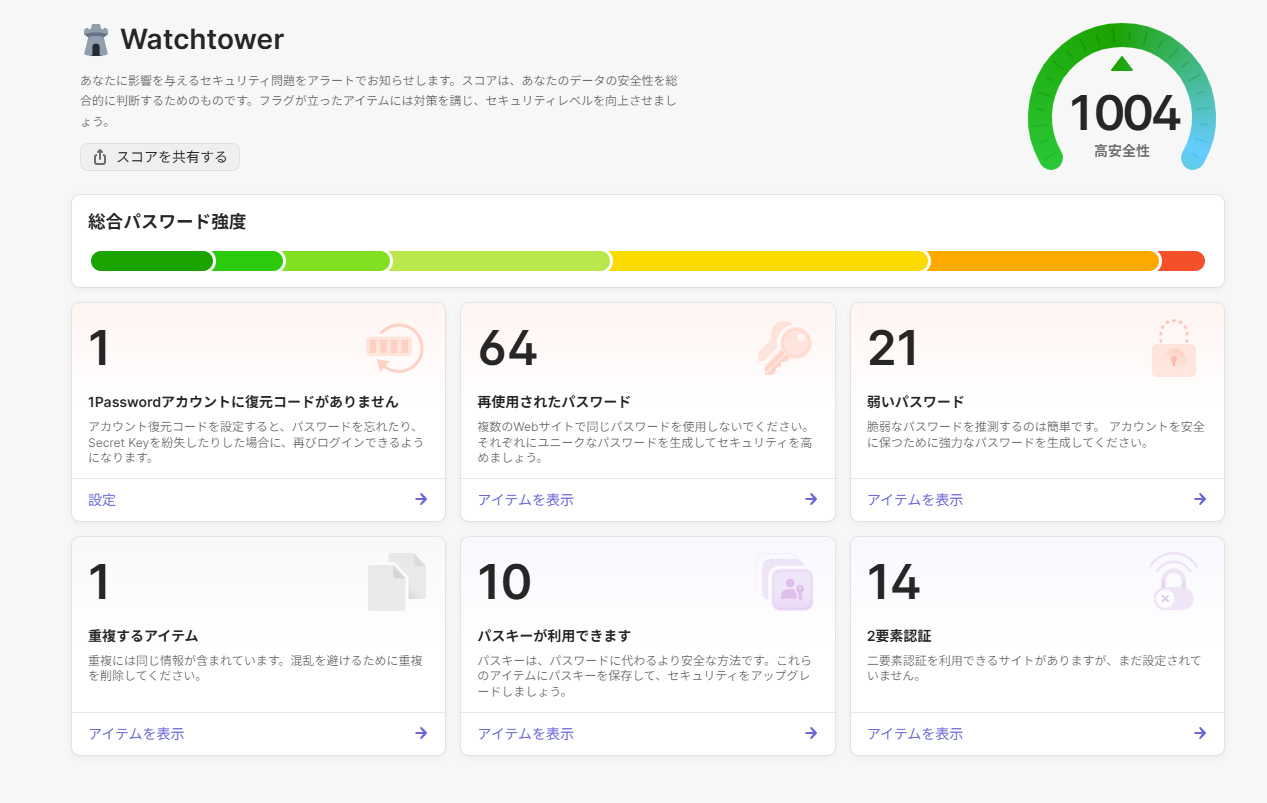1267x803 pixels.
Task: Click the Watchtower tower icon
Action: point(95,39)
